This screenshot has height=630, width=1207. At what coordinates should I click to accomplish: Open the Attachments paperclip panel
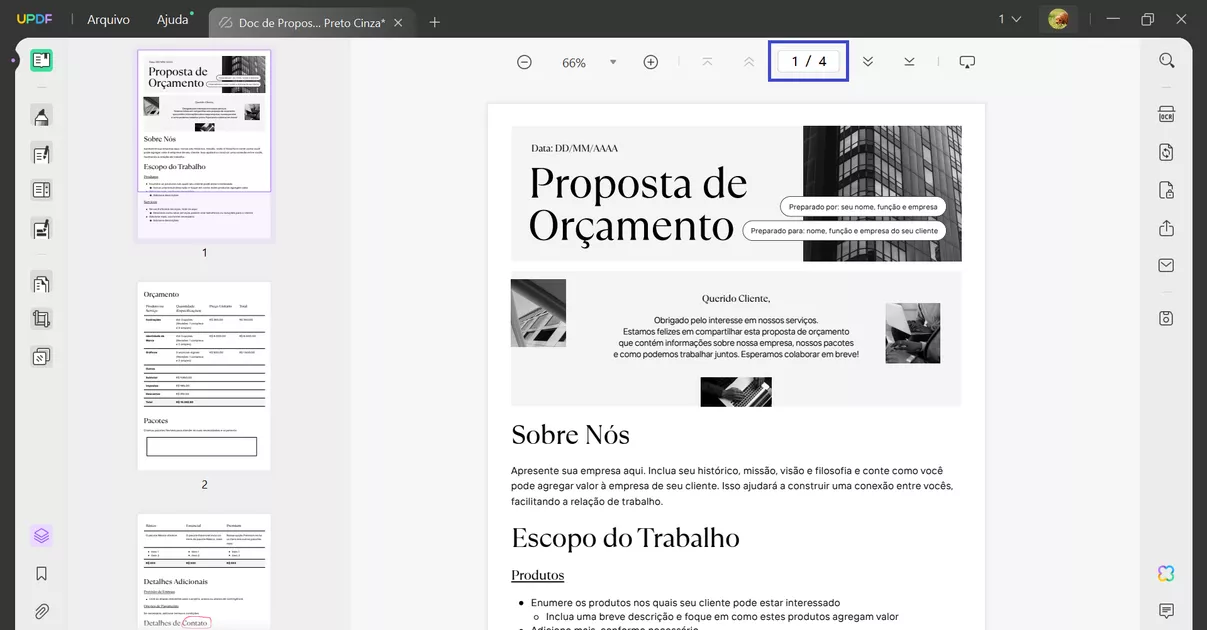(41, 611)
